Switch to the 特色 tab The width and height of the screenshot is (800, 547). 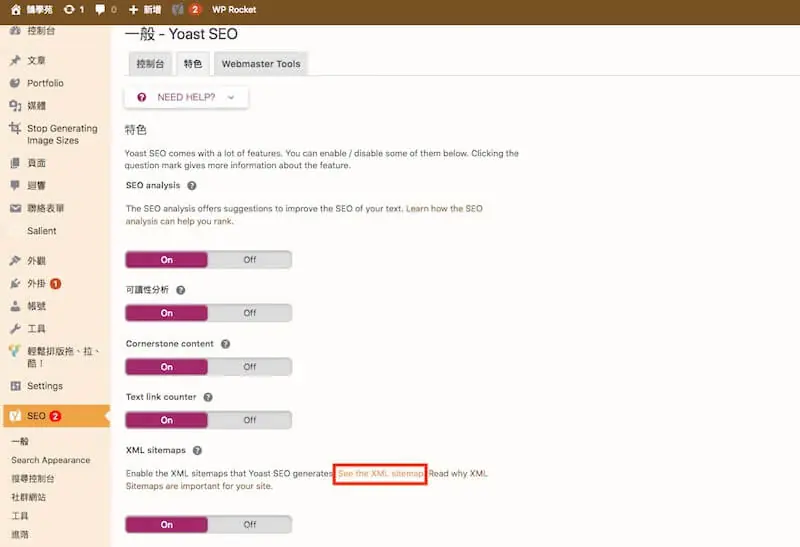(x=192, y=64)
